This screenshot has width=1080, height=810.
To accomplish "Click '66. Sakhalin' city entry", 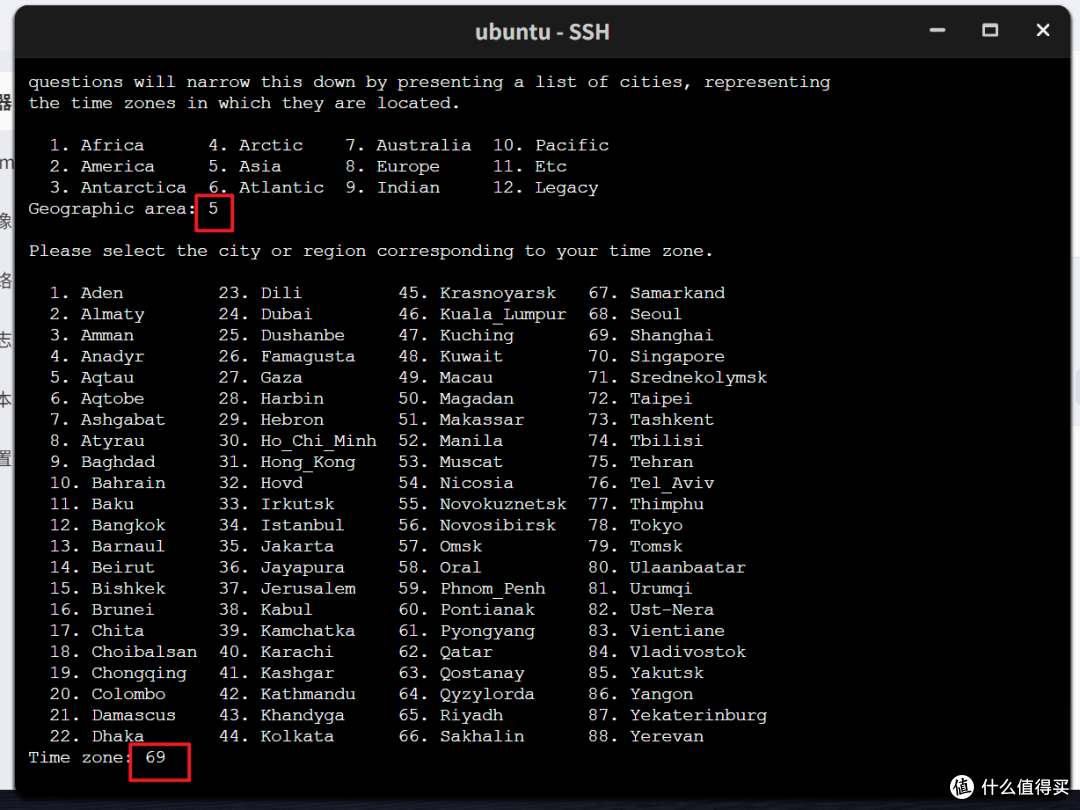I will click(461, 736).
